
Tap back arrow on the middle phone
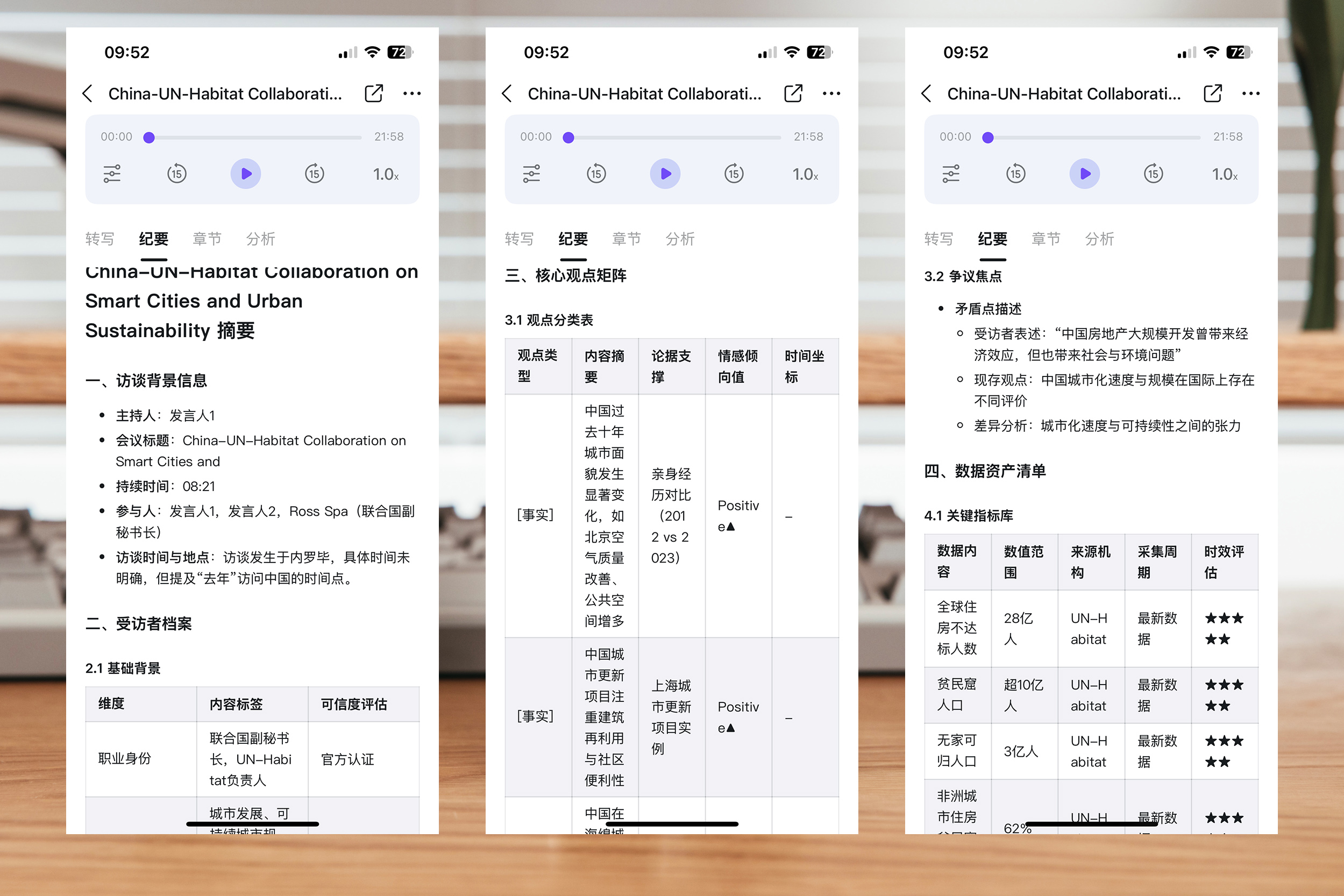[x=507, y=94]
